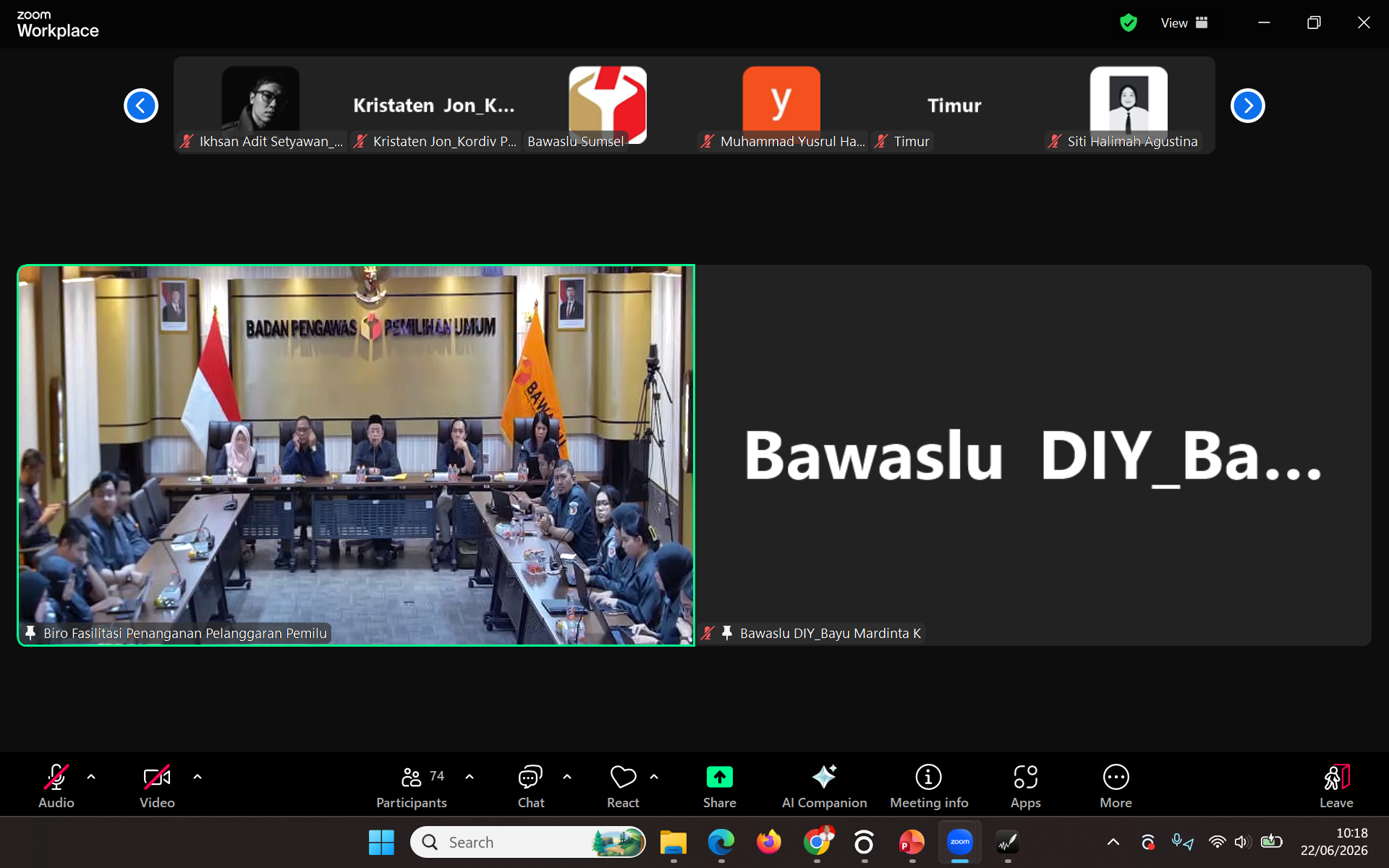1389x868 pixels.
Task: Select Bawaslu Sumsel participant tile
Action: point(608,106)
